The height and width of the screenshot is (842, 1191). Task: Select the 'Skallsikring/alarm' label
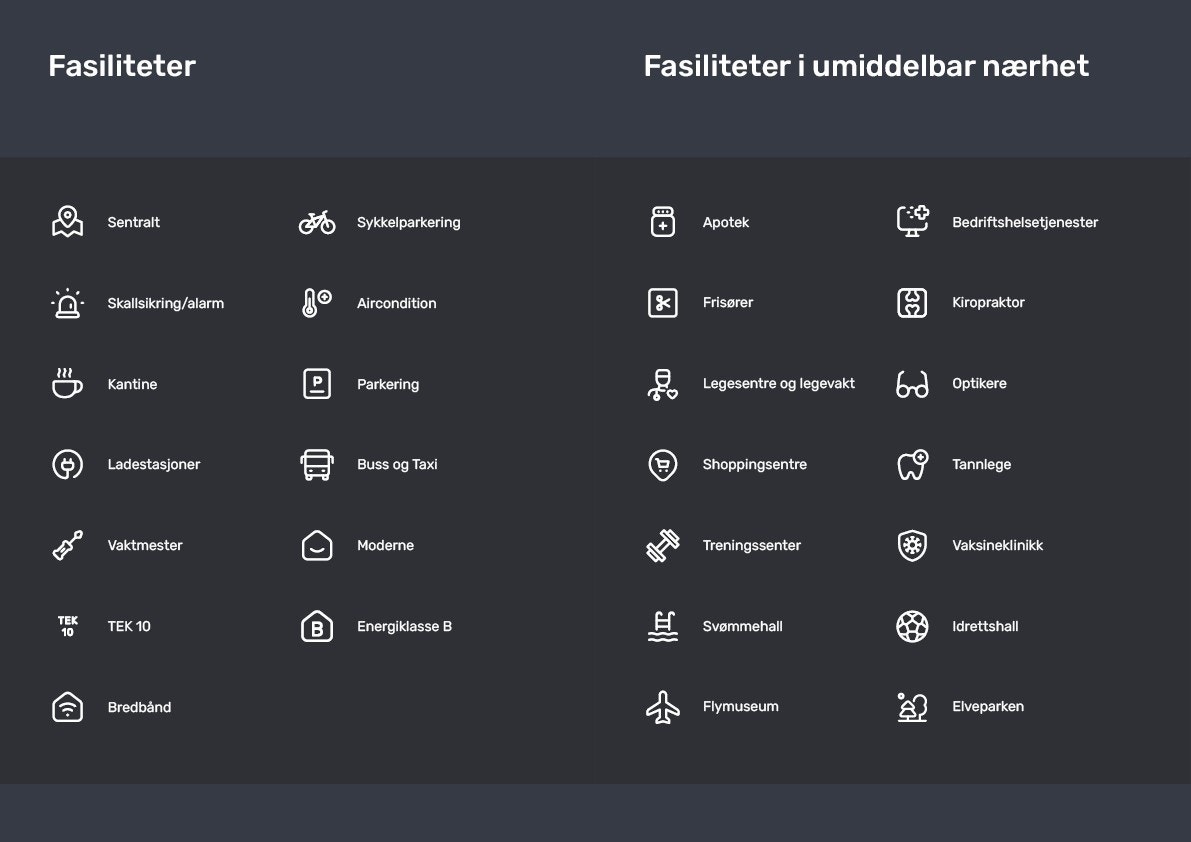[166, 304]
